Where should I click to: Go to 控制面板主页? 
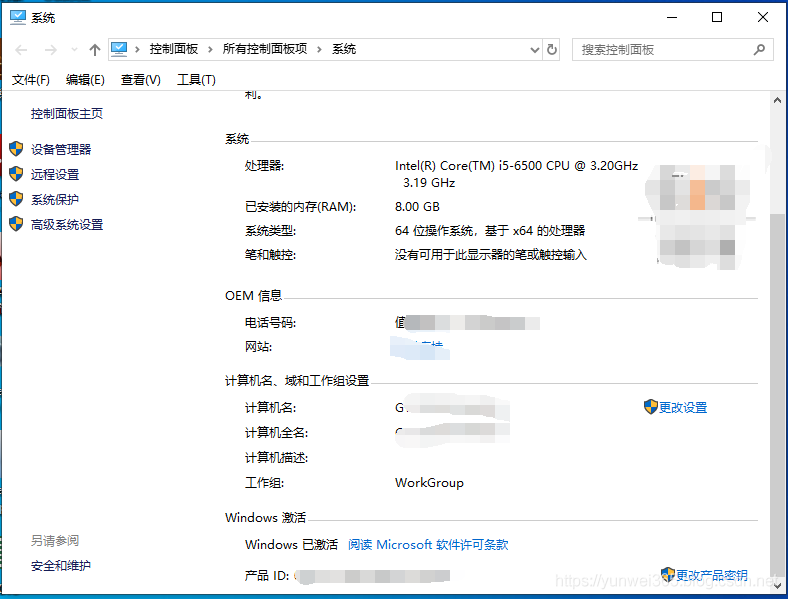coord(67,114)
